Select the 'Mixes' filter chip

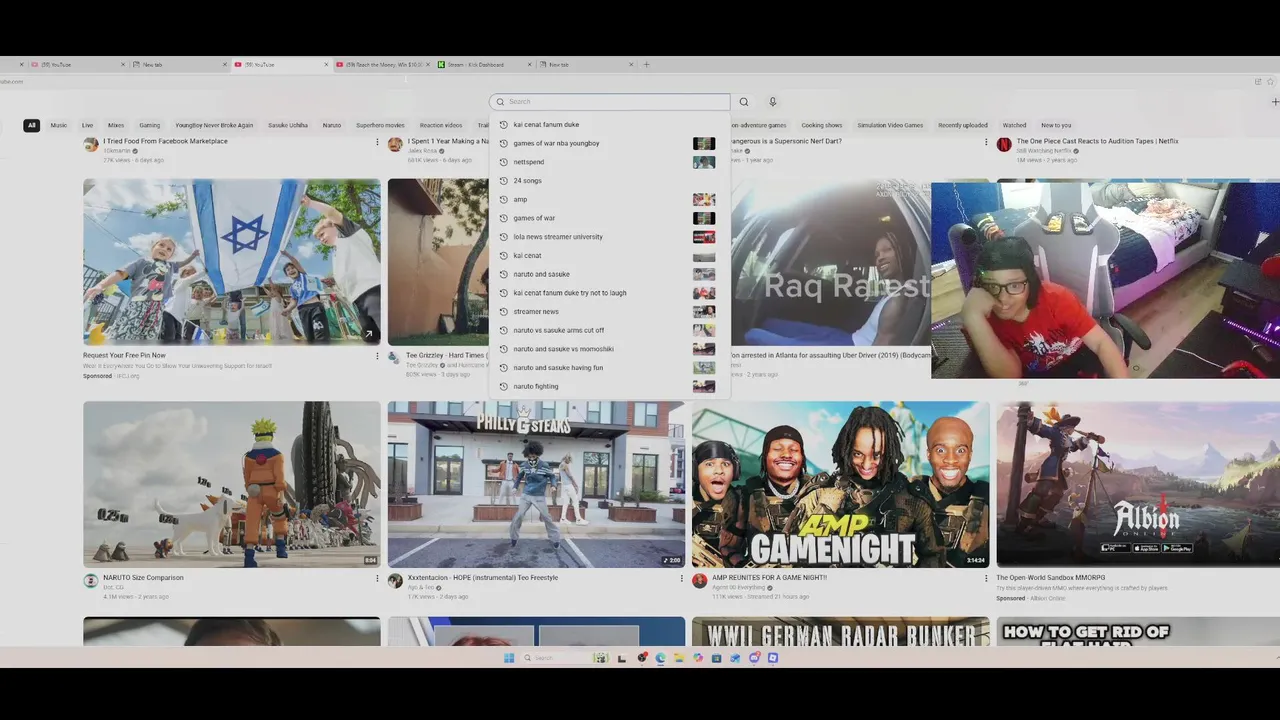tap(116, 125)
